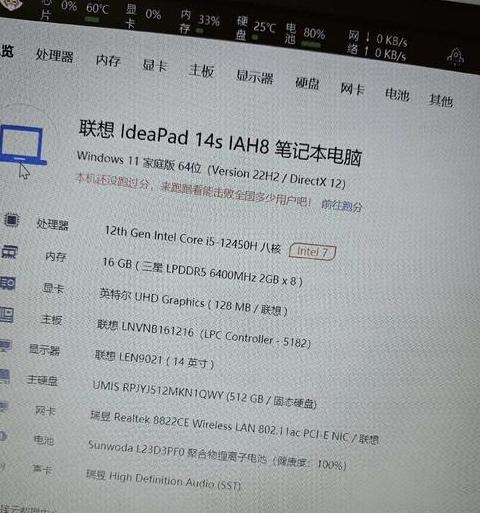Click the Intel 7 badge
Viewport: 480px width, 513px height.
point(312,252)
